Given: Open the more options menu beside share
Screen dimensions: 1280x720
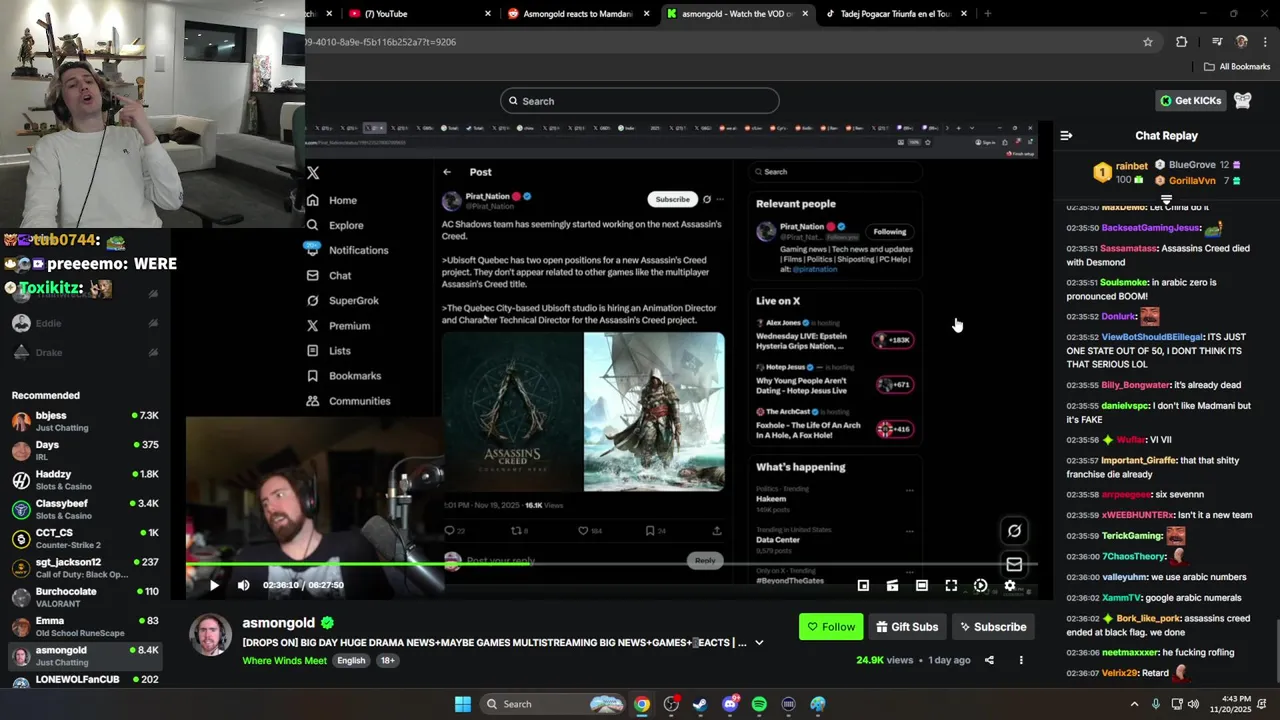Looking at the screenshot, I should click(1021, 660).
